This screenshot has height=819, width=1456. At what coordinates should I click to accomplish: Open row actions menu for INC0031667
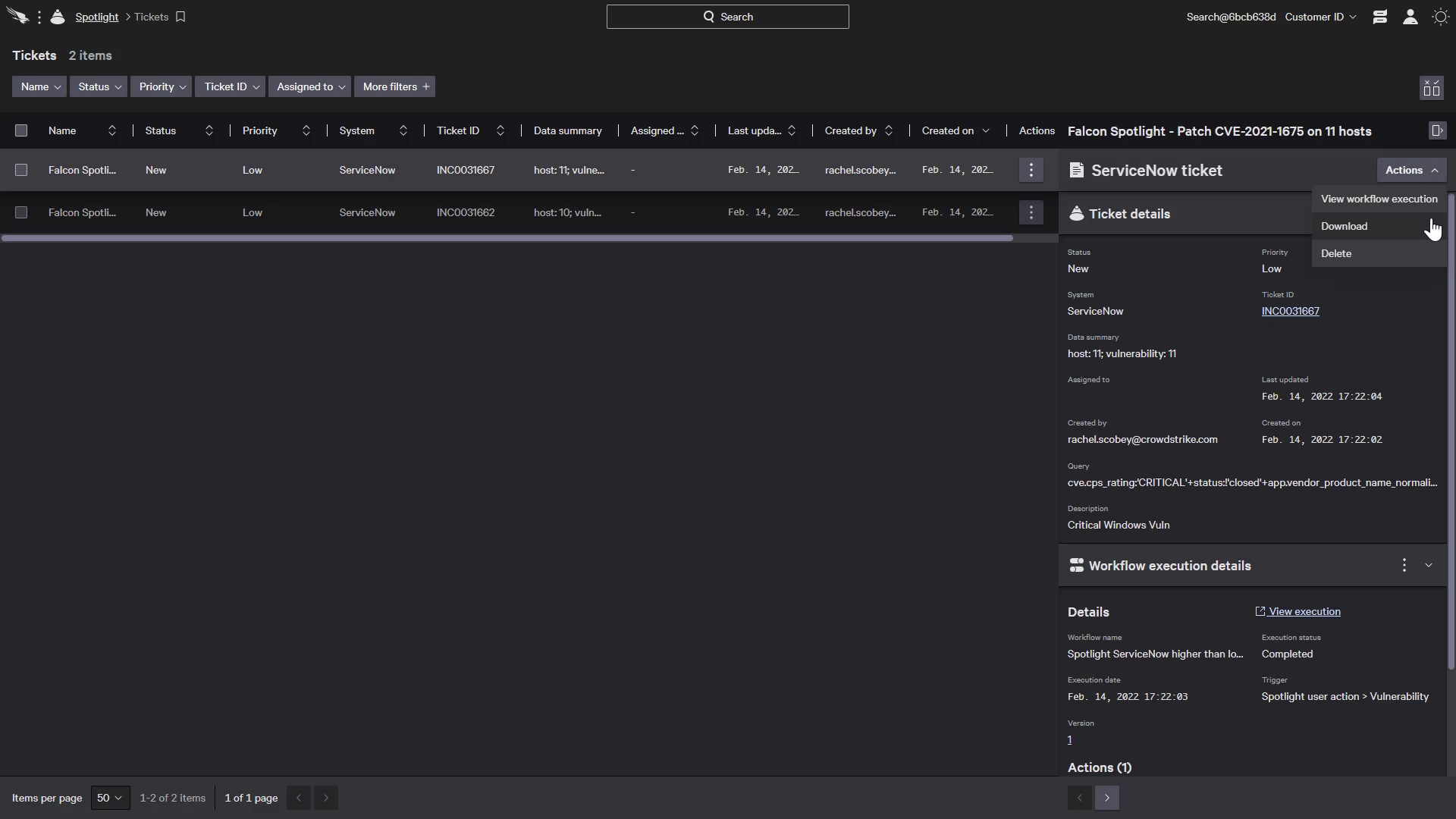tap(1031, 170)
